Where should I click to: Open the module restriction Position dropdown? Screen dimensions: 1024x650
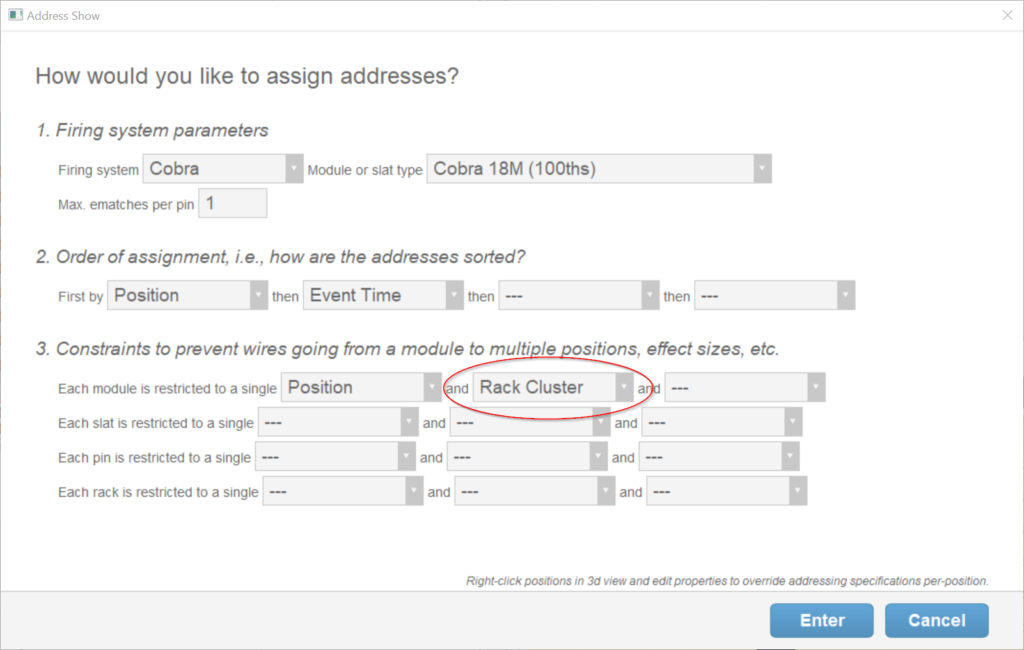(x=362, y=388)
